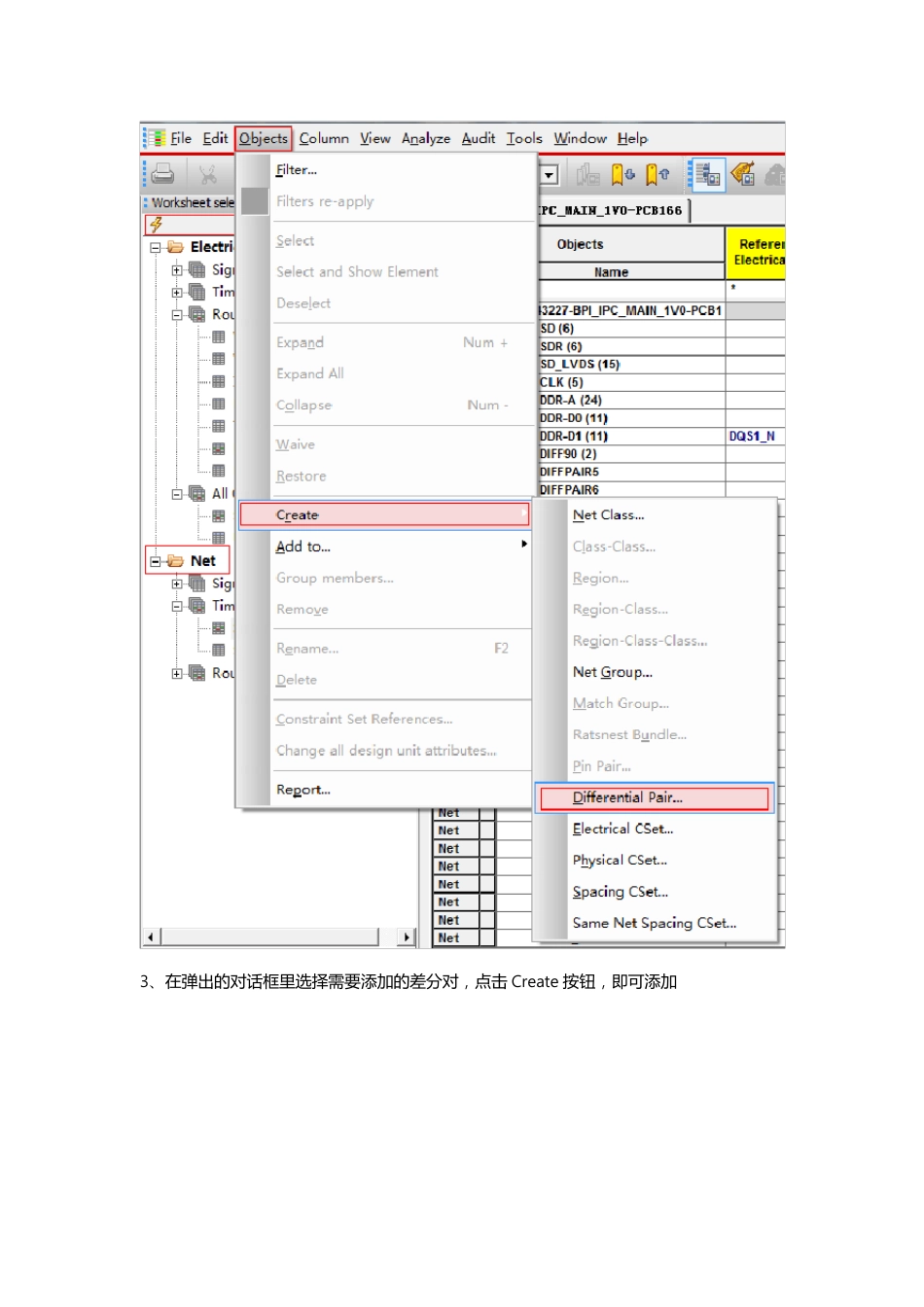The width and height of the screenshot is (924, 1307).
Task: Click the horizontal scrollbar right arrow
Action: pyautogui.click(x=407, y=936)
